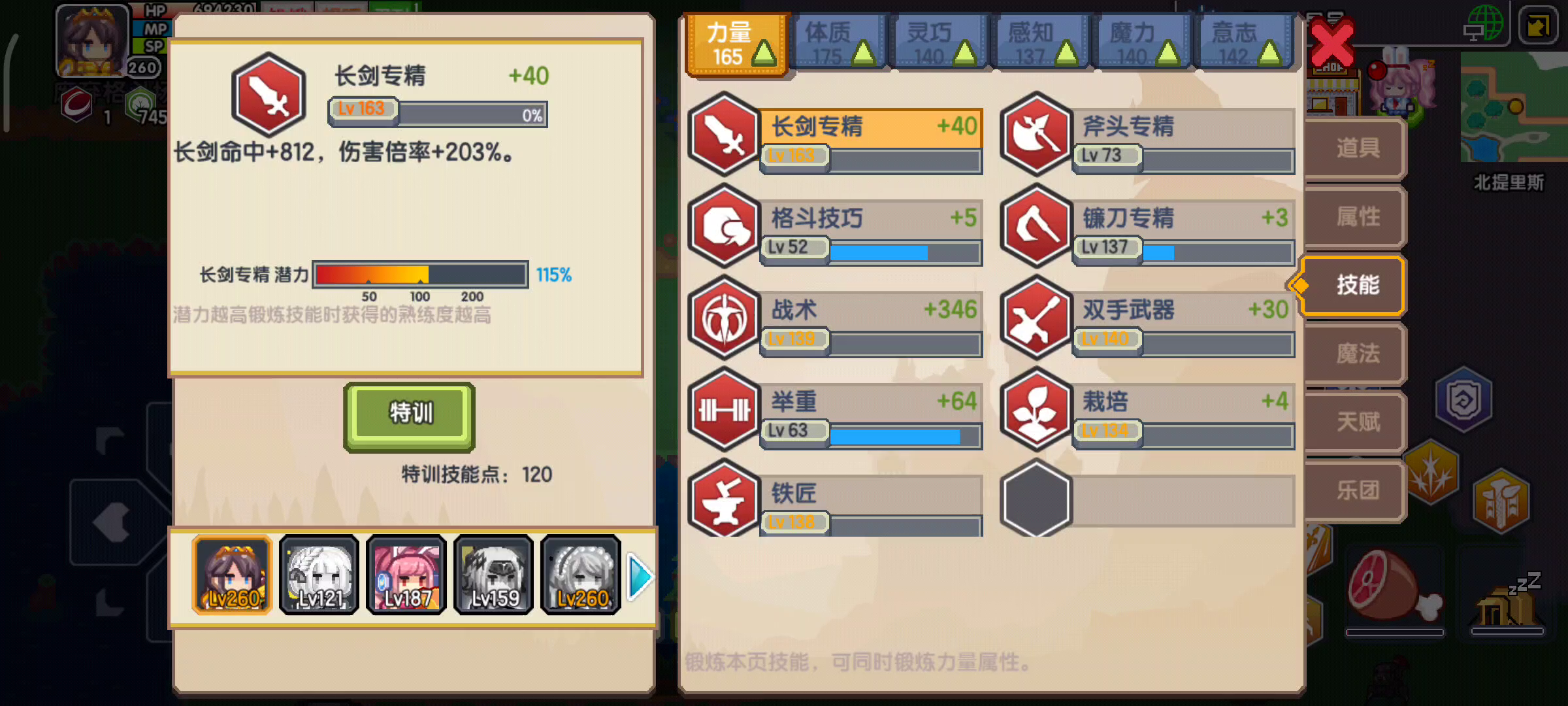
Task: Show next party members with arrow
Action: (x=640, y=576)
